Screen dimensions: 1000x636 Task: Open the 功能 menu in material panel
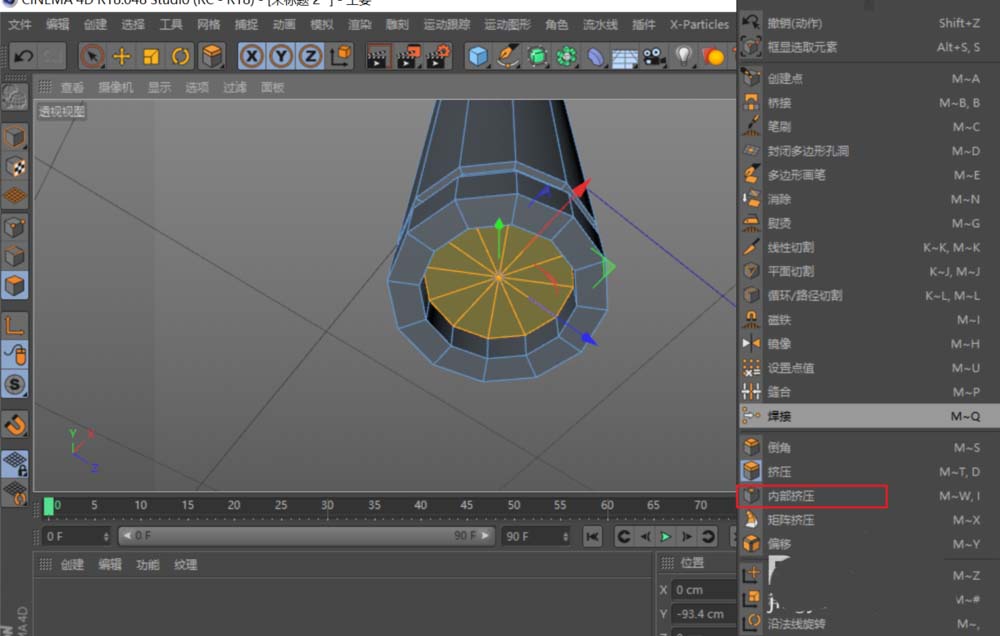click(x=147, y=565)
